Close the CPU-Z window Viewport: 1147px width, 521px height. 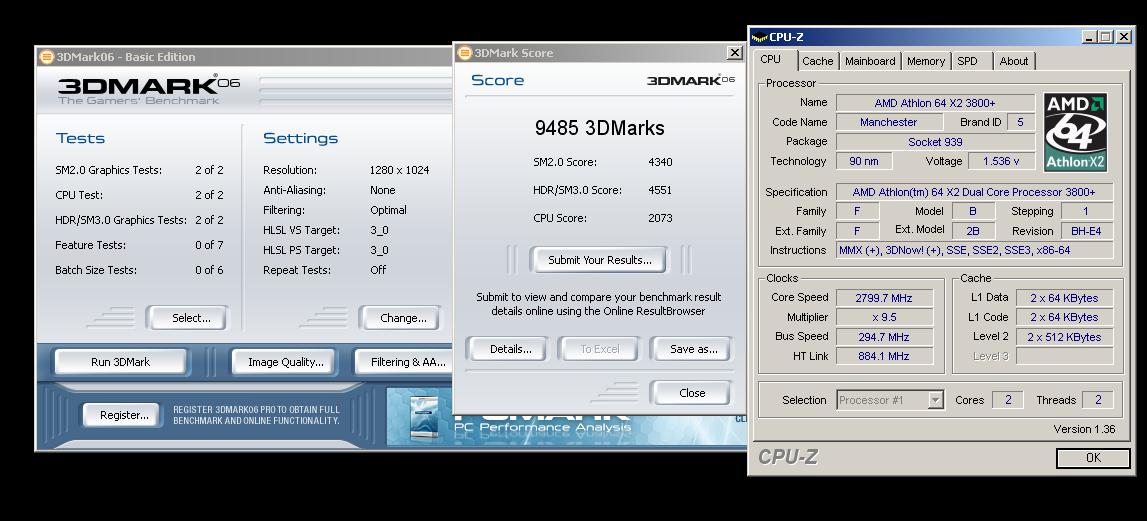click(x=1123, y=37)
